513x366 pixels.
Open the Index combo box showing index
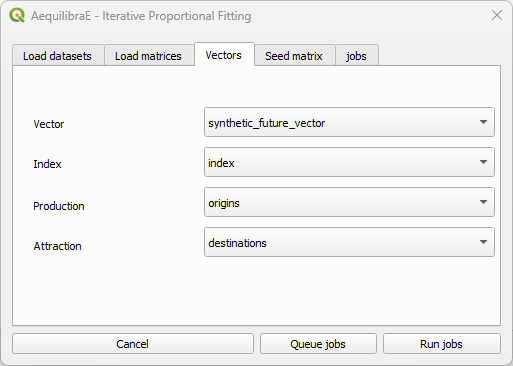(x=349, y=162)
